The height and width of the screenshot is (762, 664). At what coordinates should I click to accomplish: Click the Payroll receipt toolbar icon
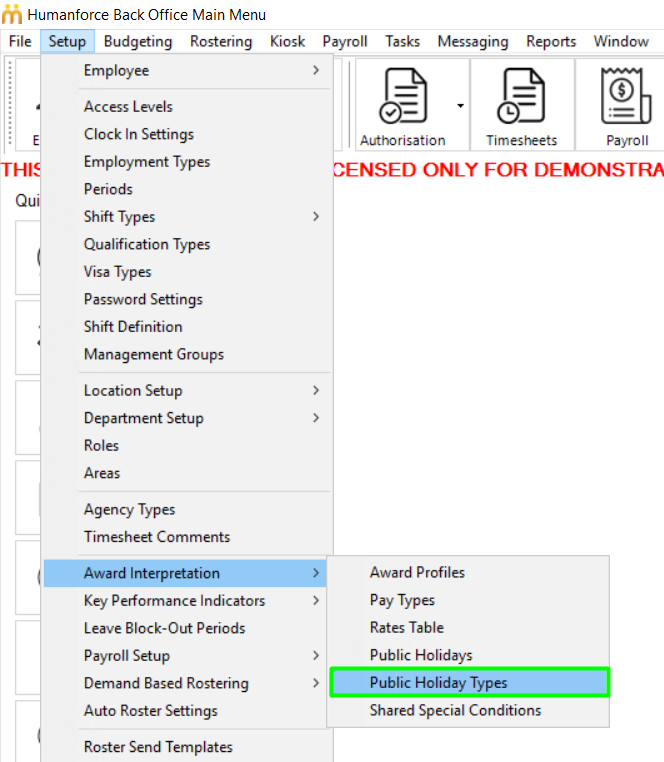(626, 96)
